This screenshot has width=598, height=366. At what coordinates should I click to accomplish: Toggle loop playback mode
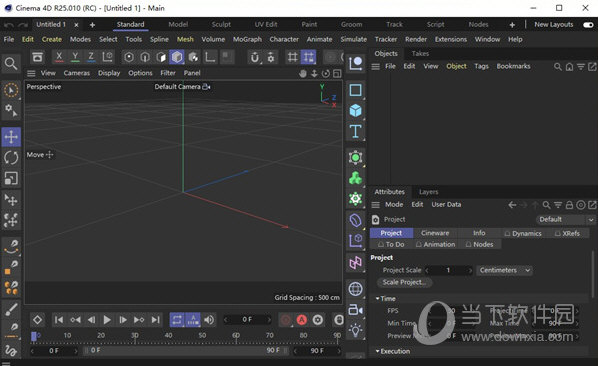[x=177, y=319]
